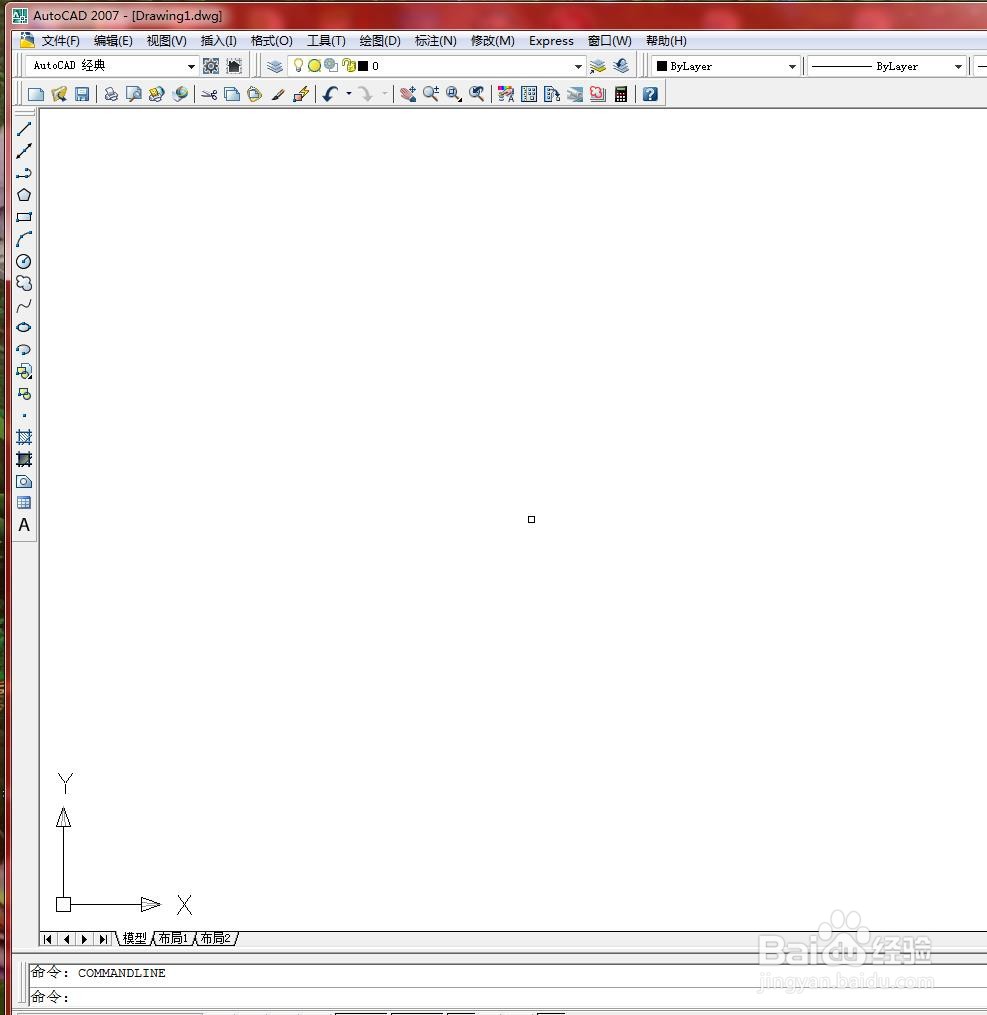Open the undo history dropdown arrow
The height and width of the screenshot is (1015, 987).
tap(349, 95)
